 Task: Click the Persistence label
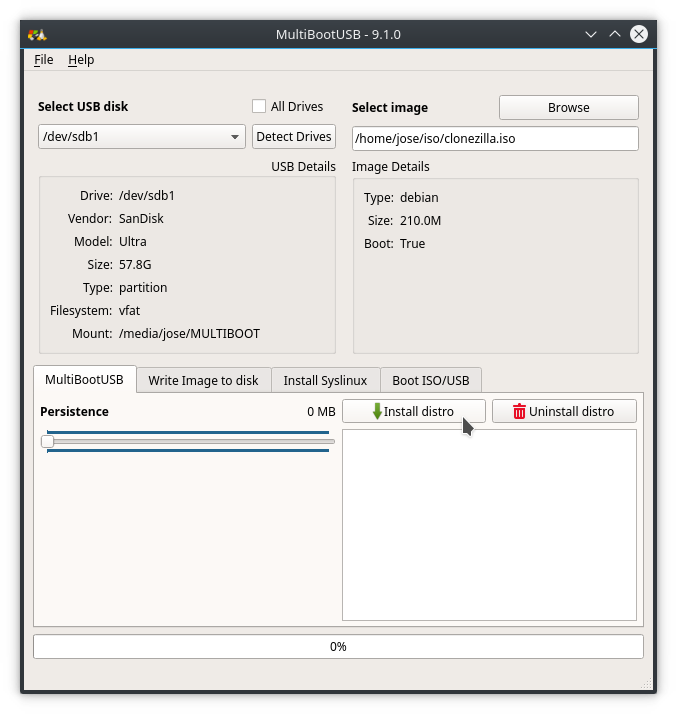74,411
